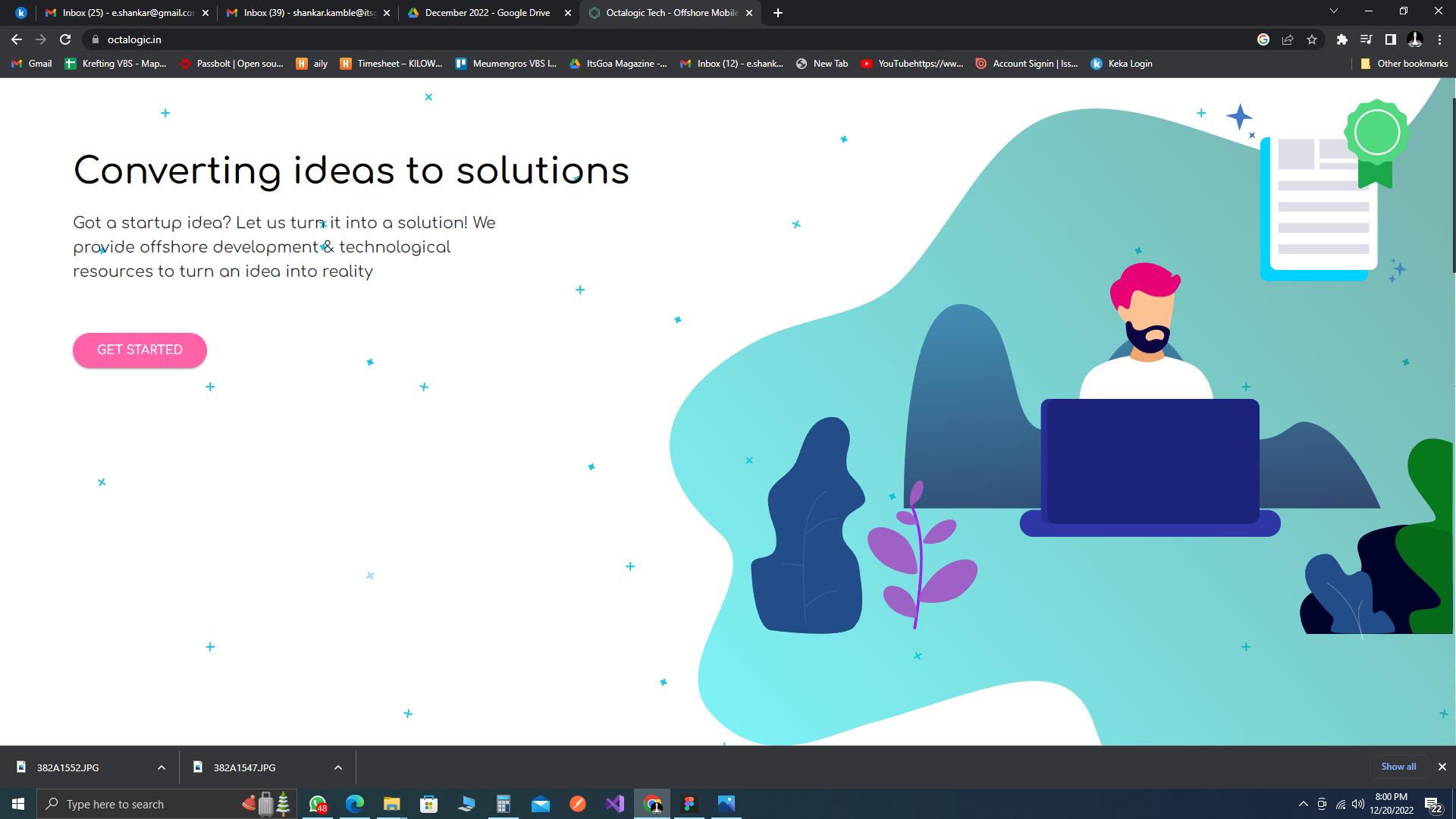Click Show all downloads
The width and height of the screenshot is (1456, 819).
[x=1398, y=767]
